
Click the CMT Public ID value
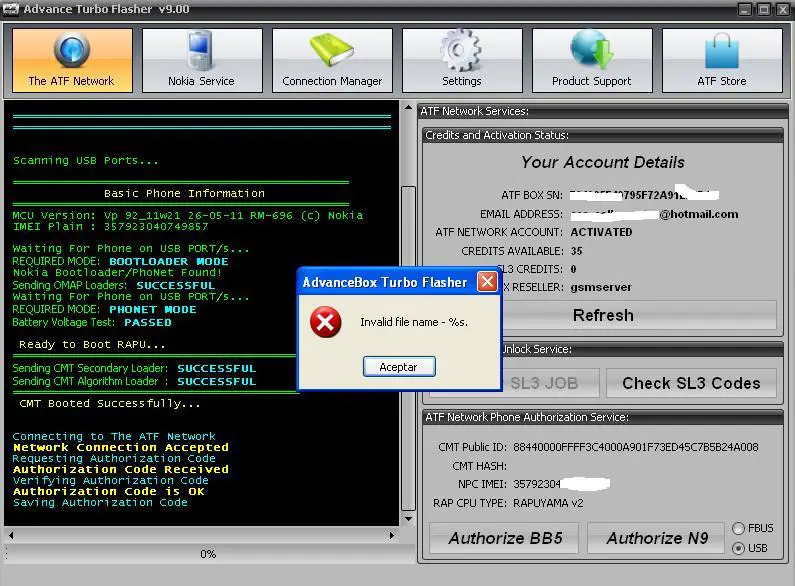click(636, 447)
